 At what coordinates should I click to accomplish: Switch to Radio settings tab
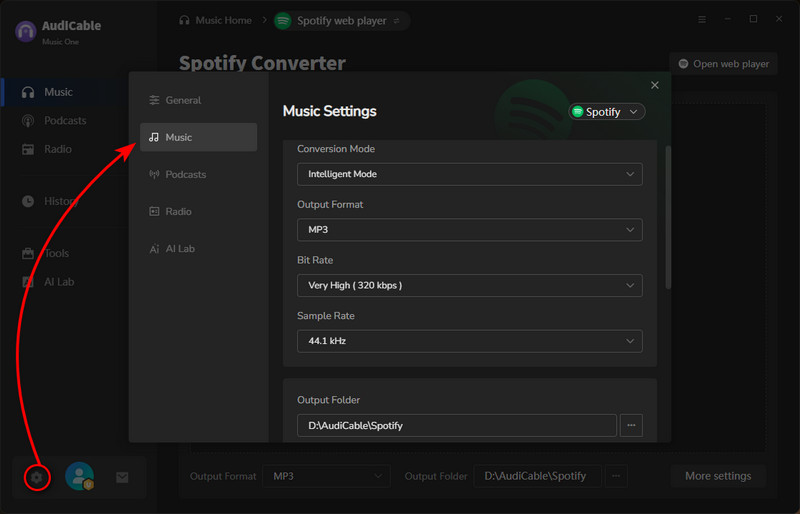[198, 211]
